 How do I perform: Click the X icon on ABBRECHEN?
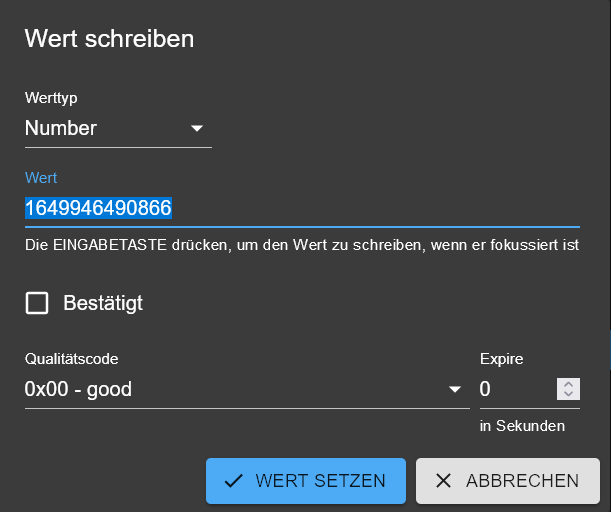pyautogui.click(x=444, y=481)
